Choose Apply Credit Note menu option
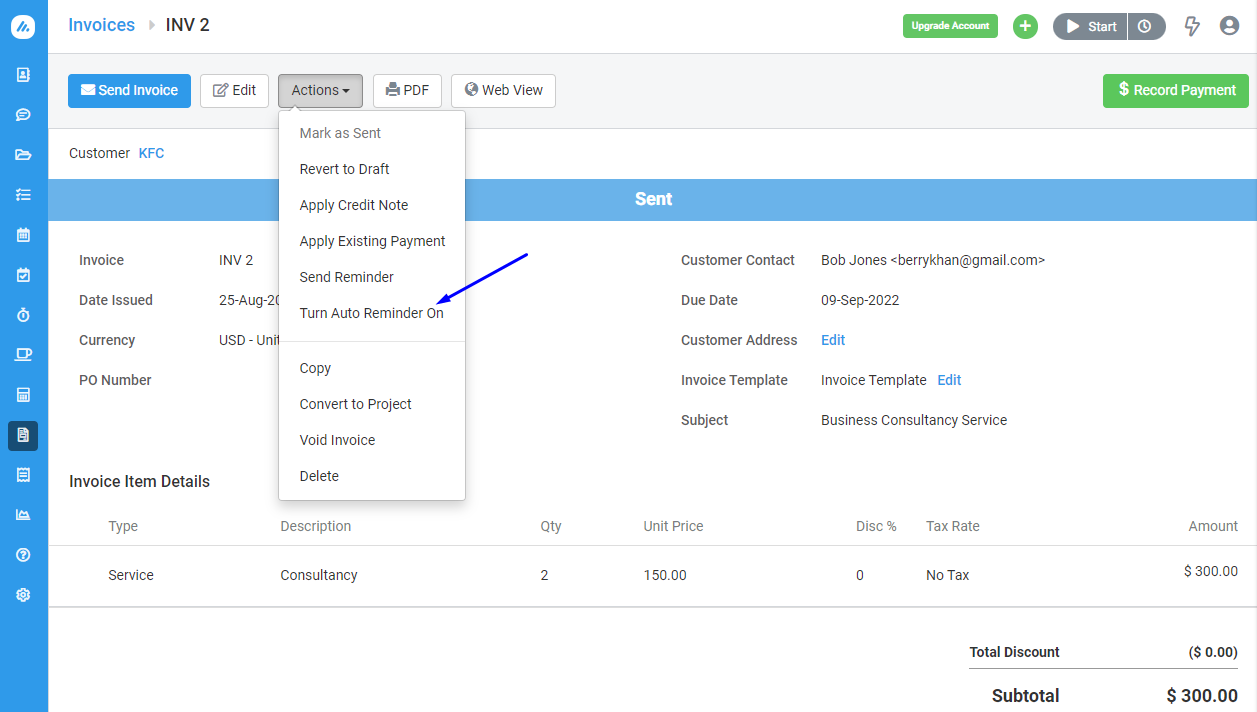The height and width of the screenshot is (712, 1257). 353,205
